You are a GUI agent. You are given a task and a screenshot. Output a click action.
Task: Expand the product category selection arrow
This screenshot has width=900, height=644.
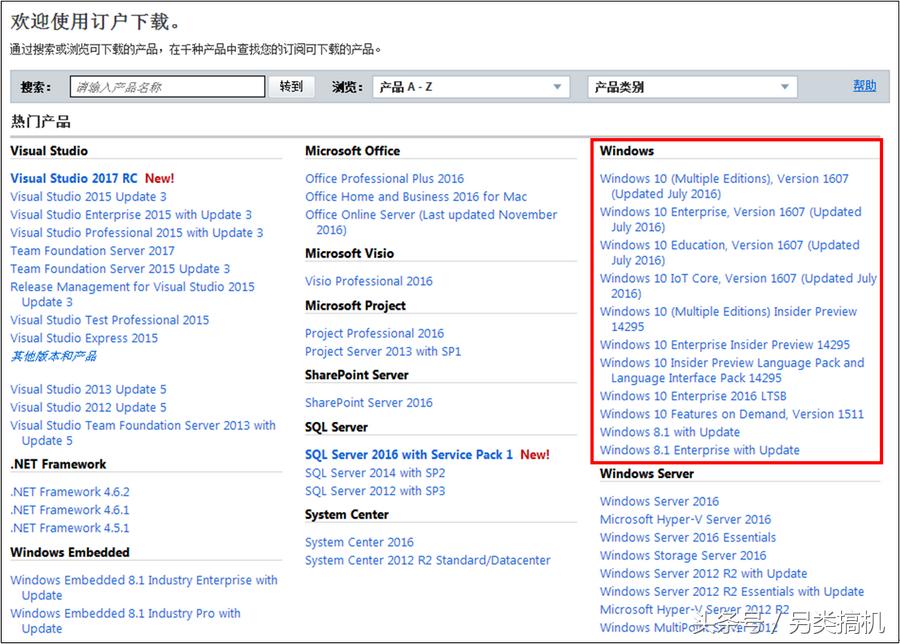coord(785,86)
